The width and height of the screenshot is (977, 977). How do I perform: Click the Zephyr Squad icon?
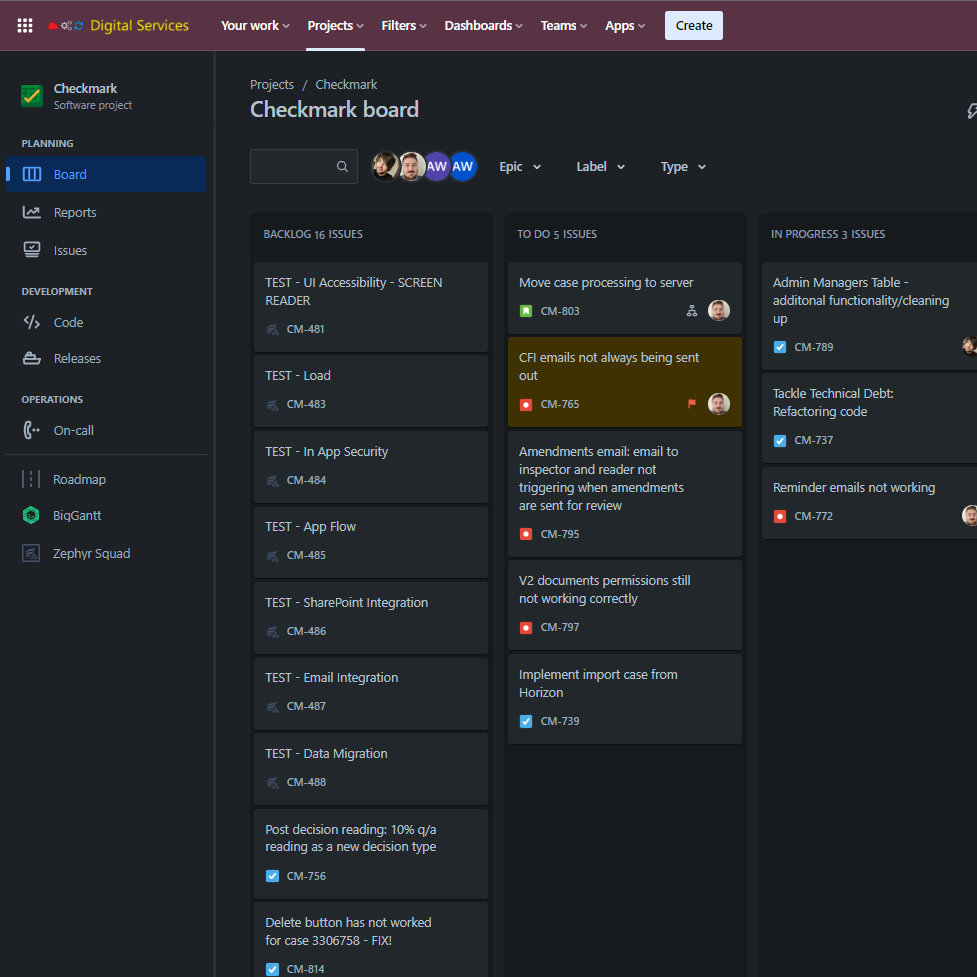click(31, 553)
